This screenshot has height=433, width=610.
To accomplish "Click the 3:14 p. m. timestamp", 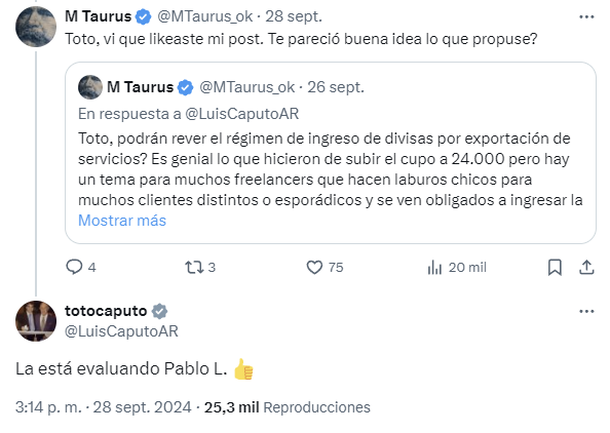I will [x=48, y=408].
